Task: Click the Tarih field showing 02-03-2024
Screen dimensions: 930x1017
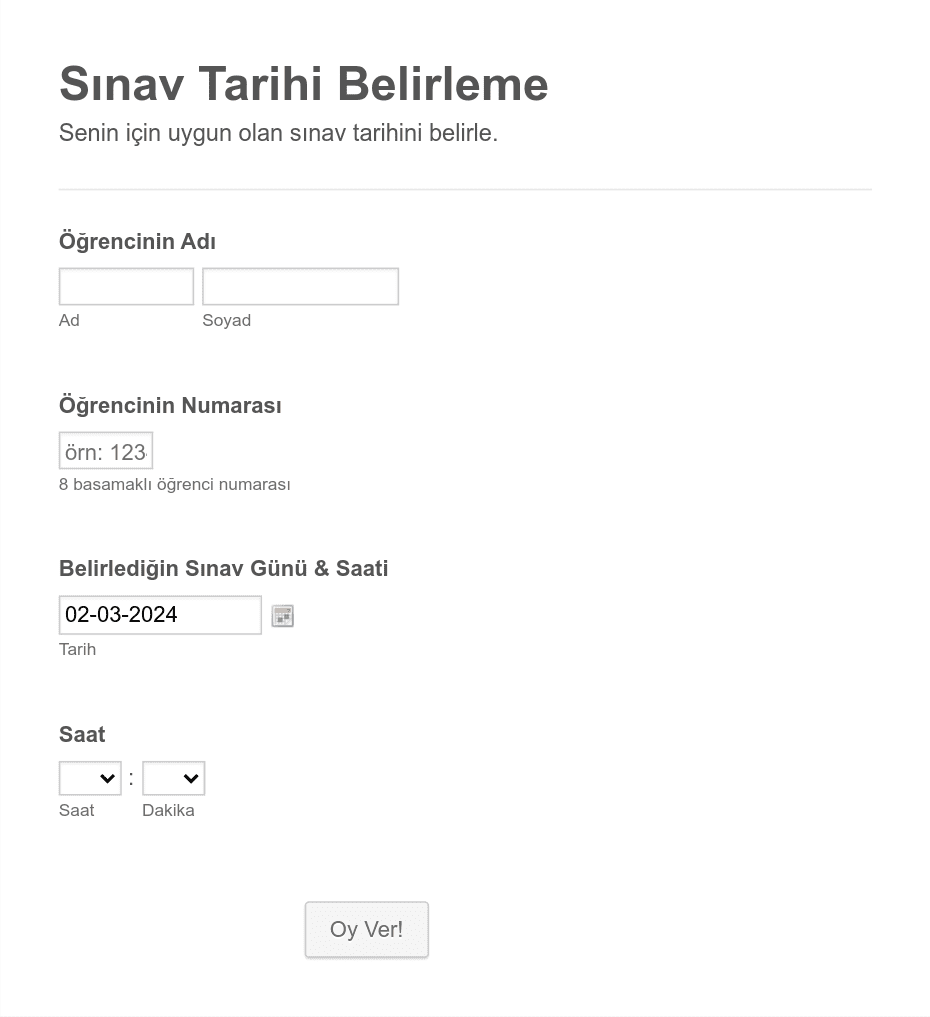Action: [x=160, y=615]
